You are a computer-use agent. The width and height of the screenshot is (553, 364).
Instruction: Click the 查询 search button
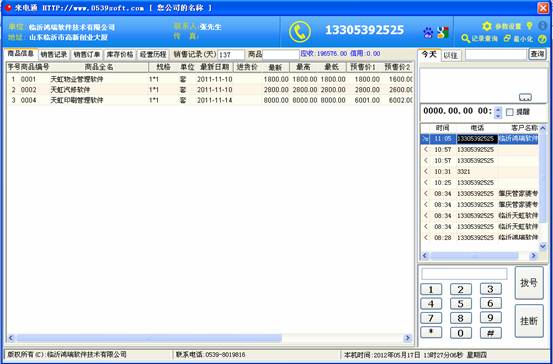click(x=537, y=54)
